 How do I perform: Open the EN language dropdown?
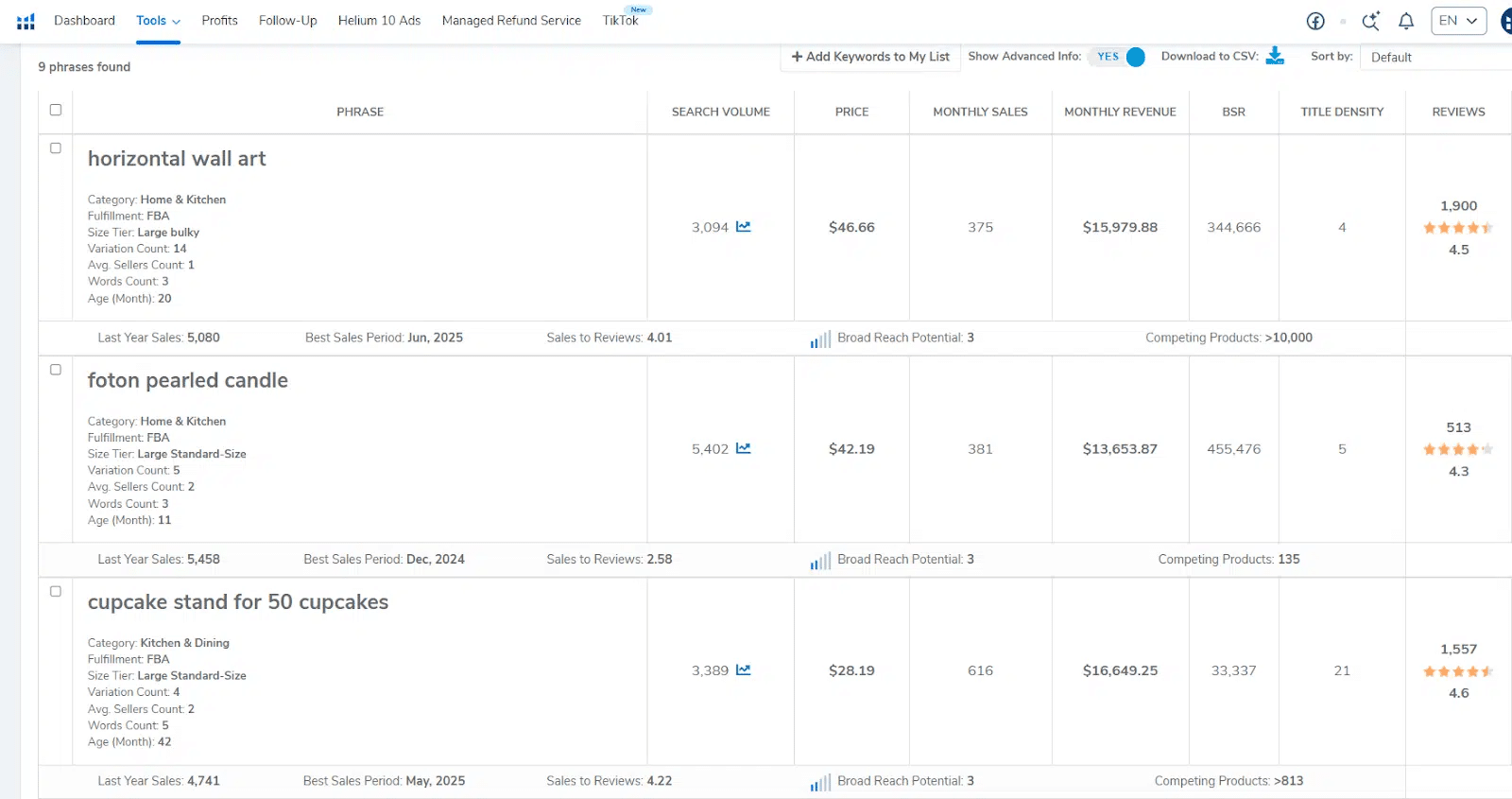coord(1458,21)
